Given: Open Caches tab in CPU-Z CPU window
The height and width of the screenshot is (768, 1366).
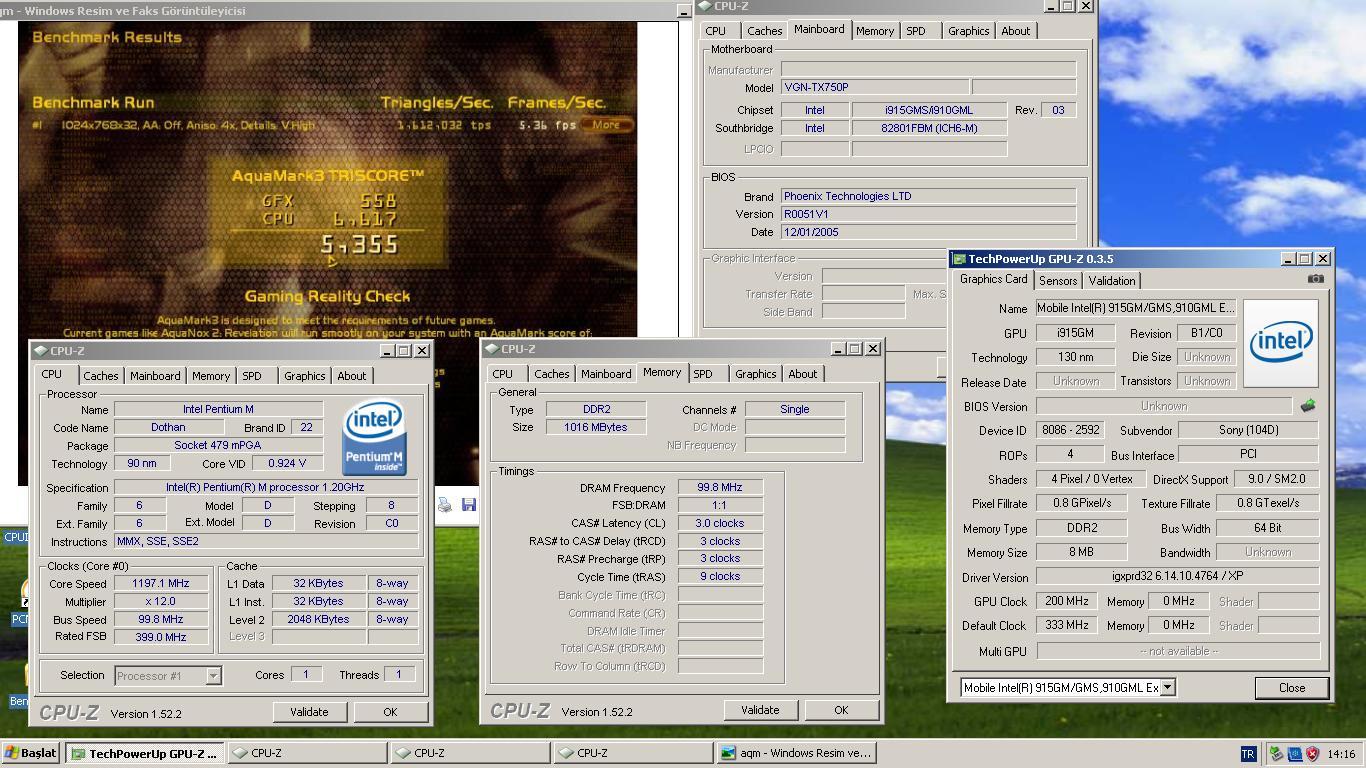Looking at the screenshot, I should [x=100, y=376].
